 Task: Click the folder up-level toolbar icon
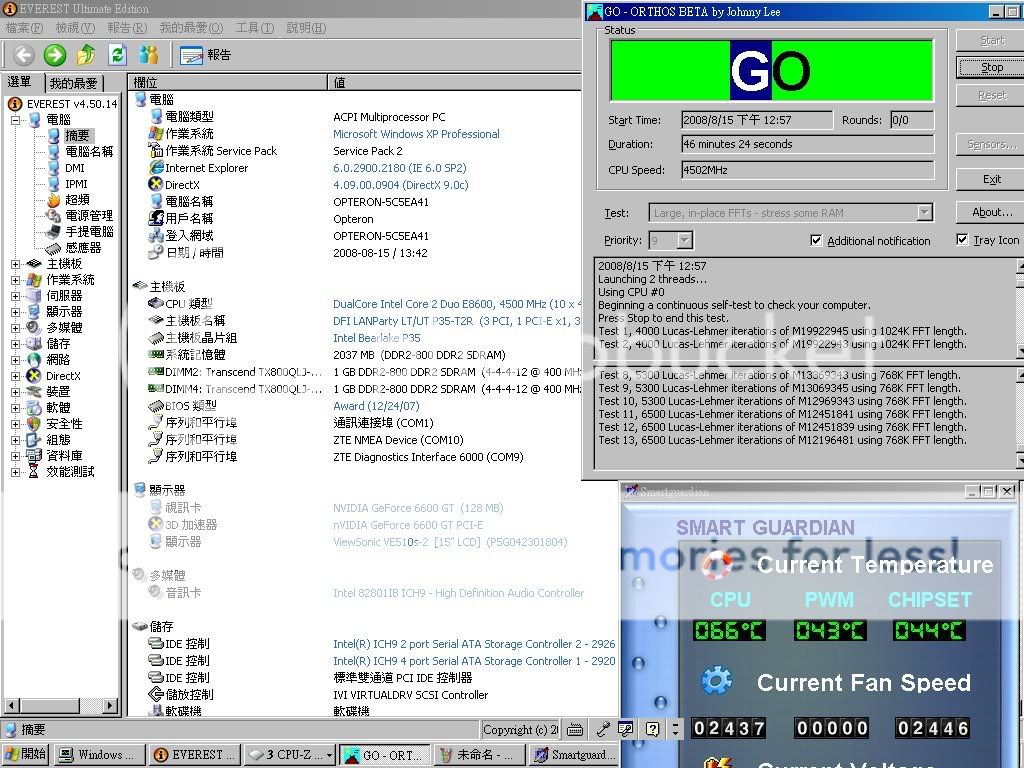pyautogui.click(x=86, y=55)
